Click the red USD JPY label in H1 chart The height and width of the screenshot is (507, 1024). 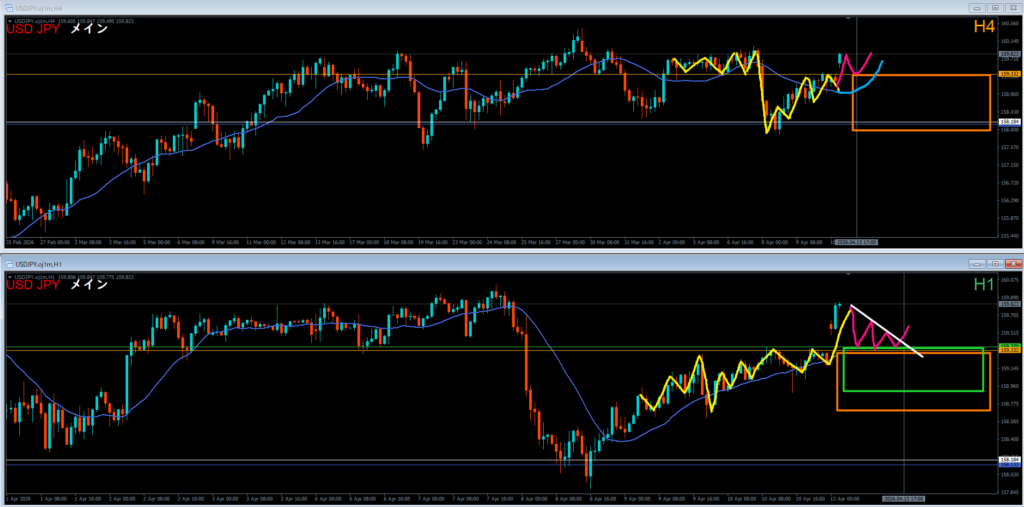(x=33, y=285)
